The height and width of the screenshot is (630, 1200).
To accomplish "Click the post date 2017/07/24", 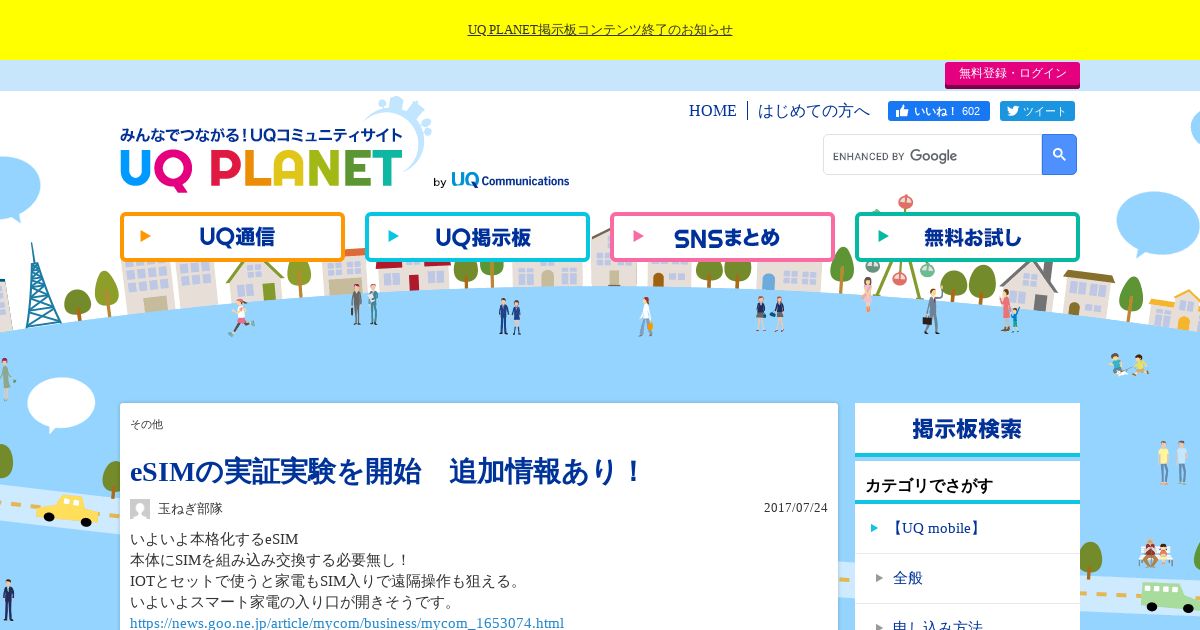I will [796, 508].
